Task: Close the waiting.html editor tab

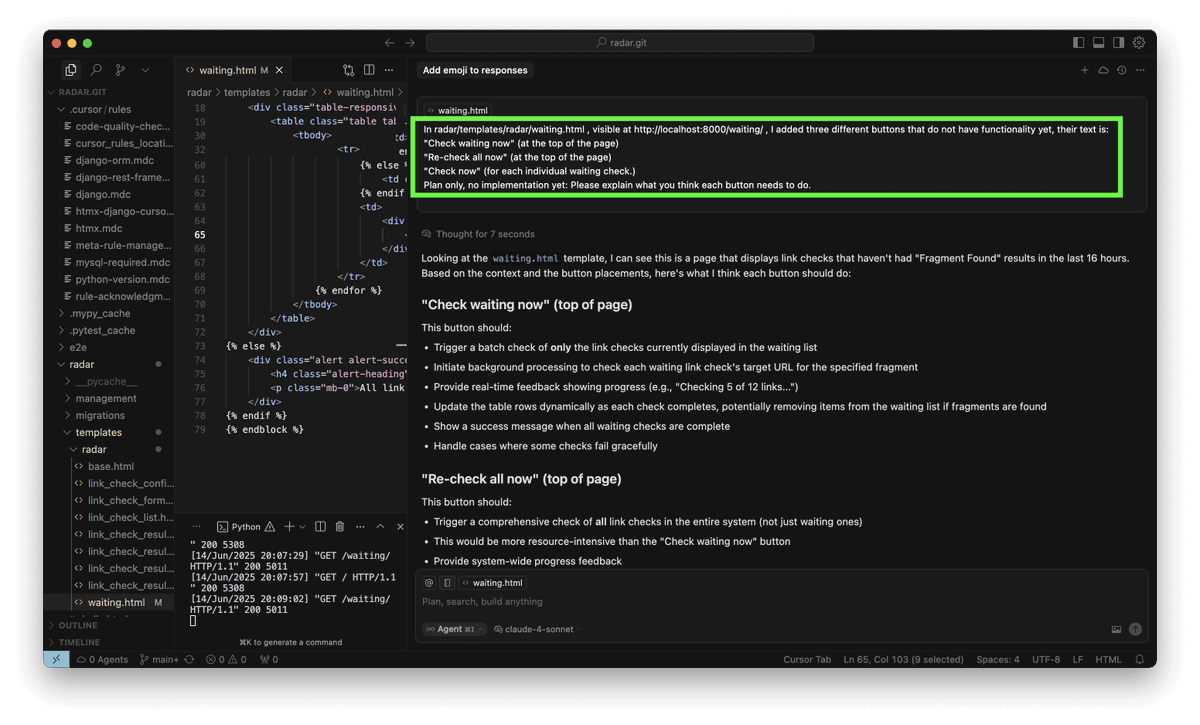Action: pyautogui.click(x=280, y=70)
